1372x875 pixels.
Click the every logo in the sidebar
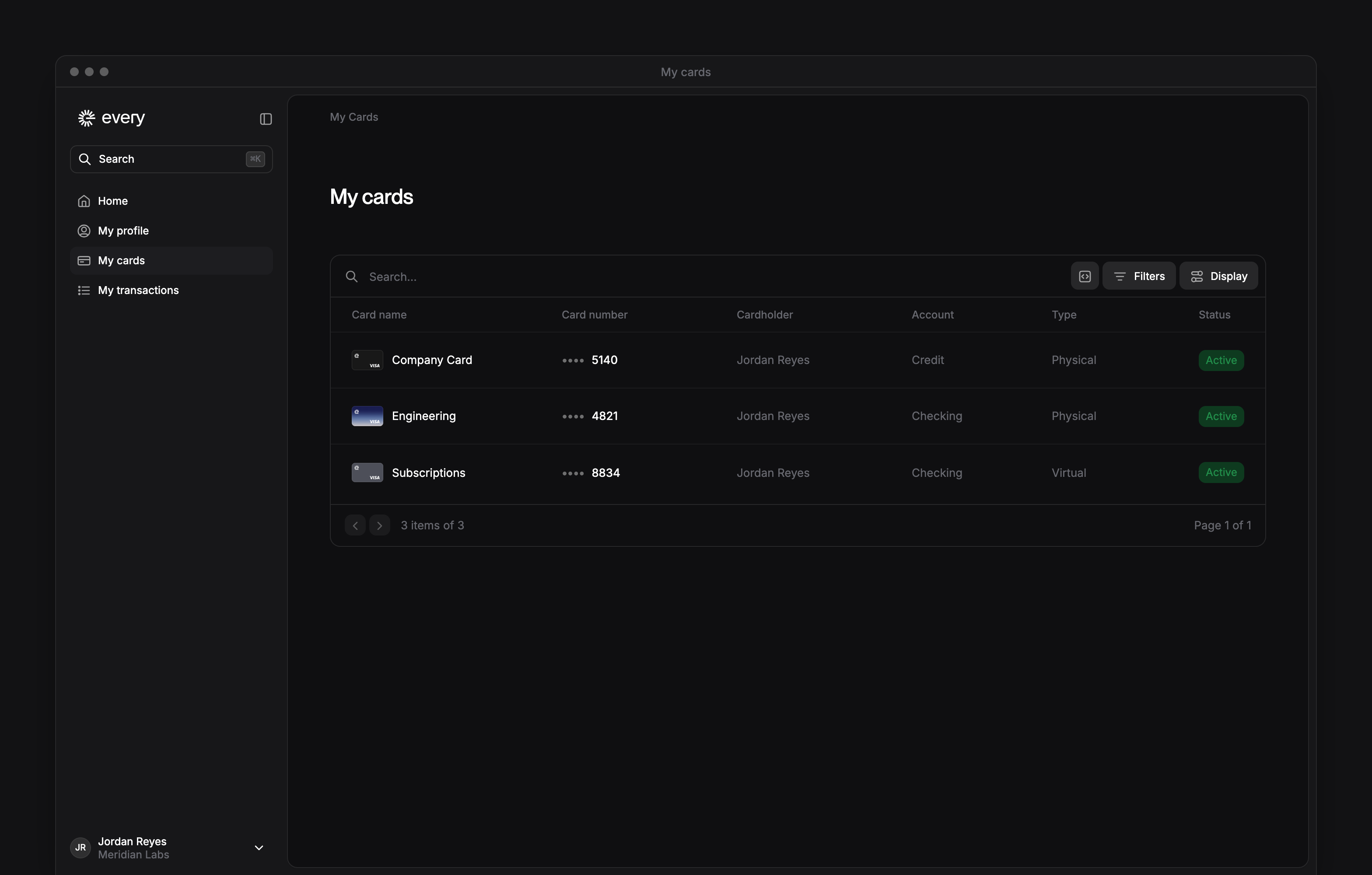click(x=112, y=118)
